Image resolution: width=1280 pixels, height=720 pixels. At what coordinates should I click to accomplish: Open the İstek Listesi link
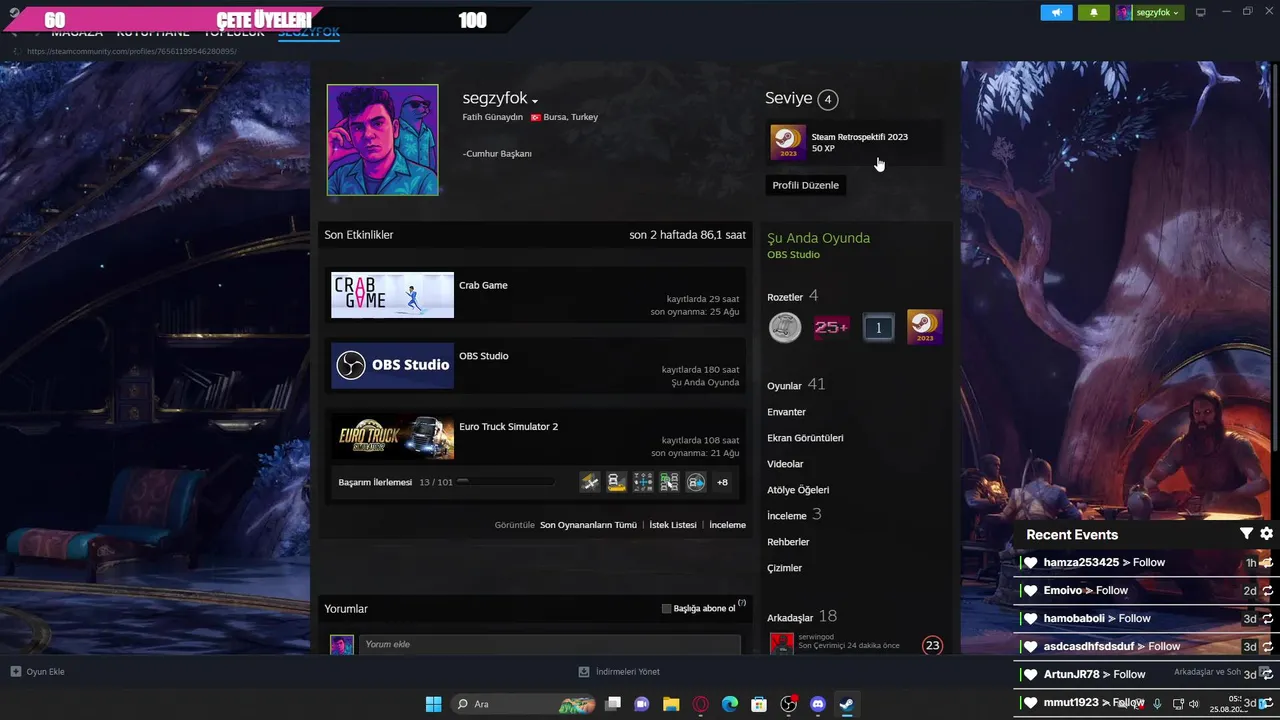(673, 525)
